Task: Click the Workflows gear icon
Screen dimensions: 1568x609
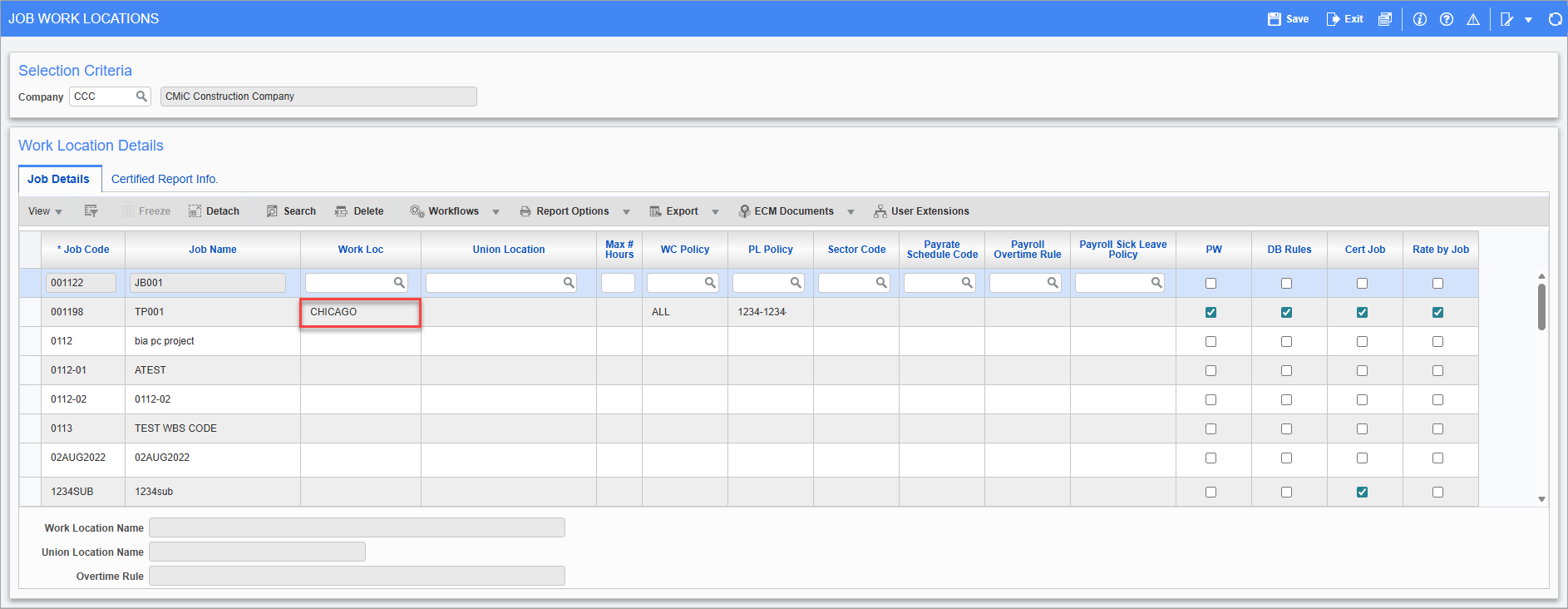Action: [417, 211]
